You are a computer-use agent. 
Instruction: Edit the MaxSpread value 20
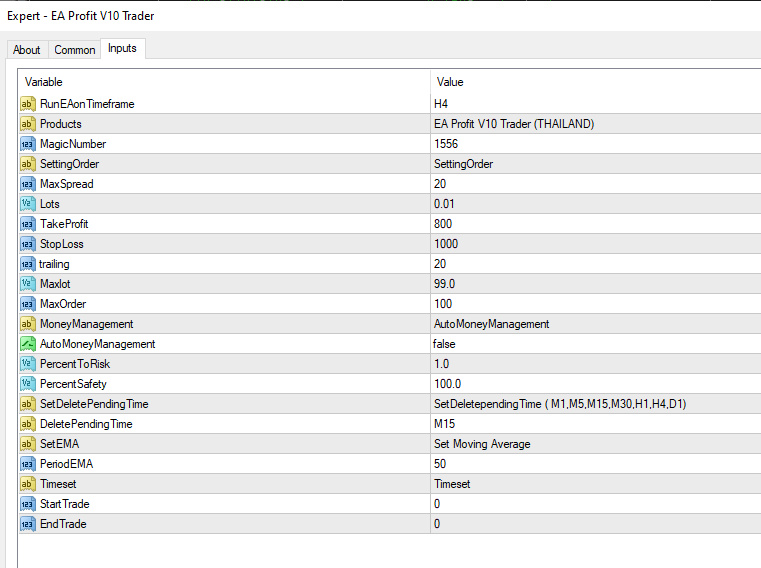coord(440,184)
